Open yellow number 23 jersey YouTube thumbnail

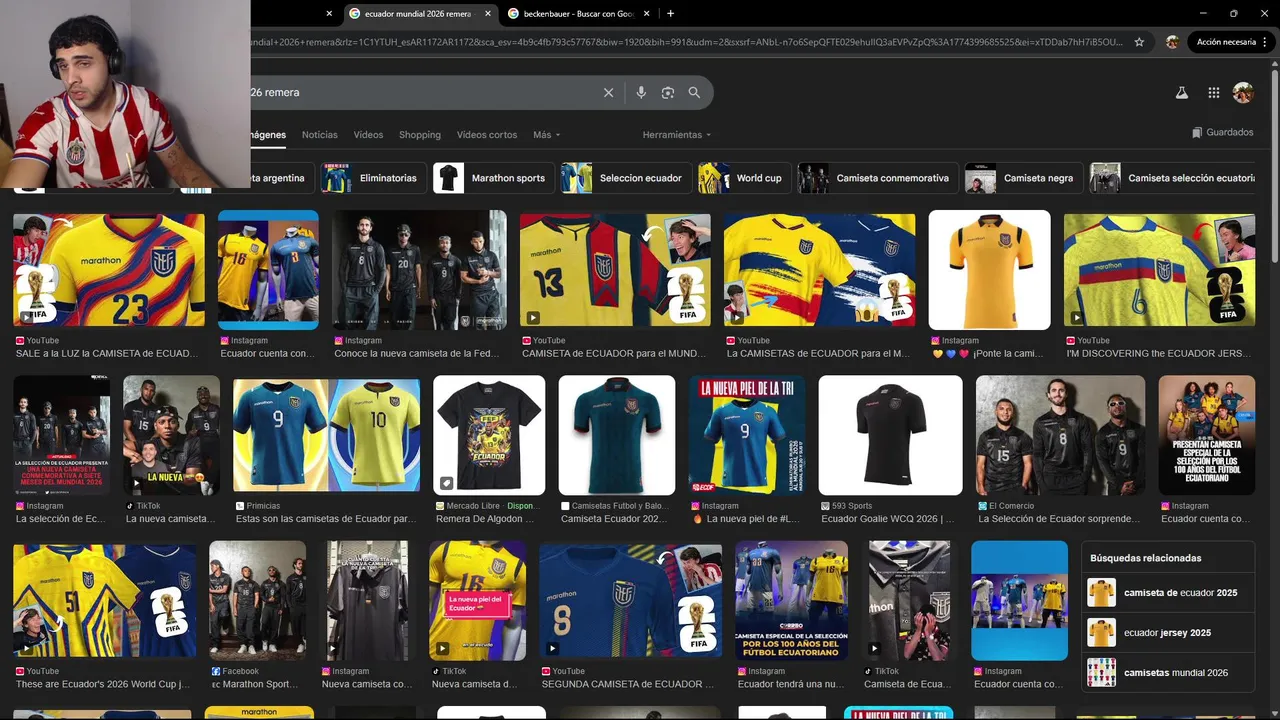(109, 269)
